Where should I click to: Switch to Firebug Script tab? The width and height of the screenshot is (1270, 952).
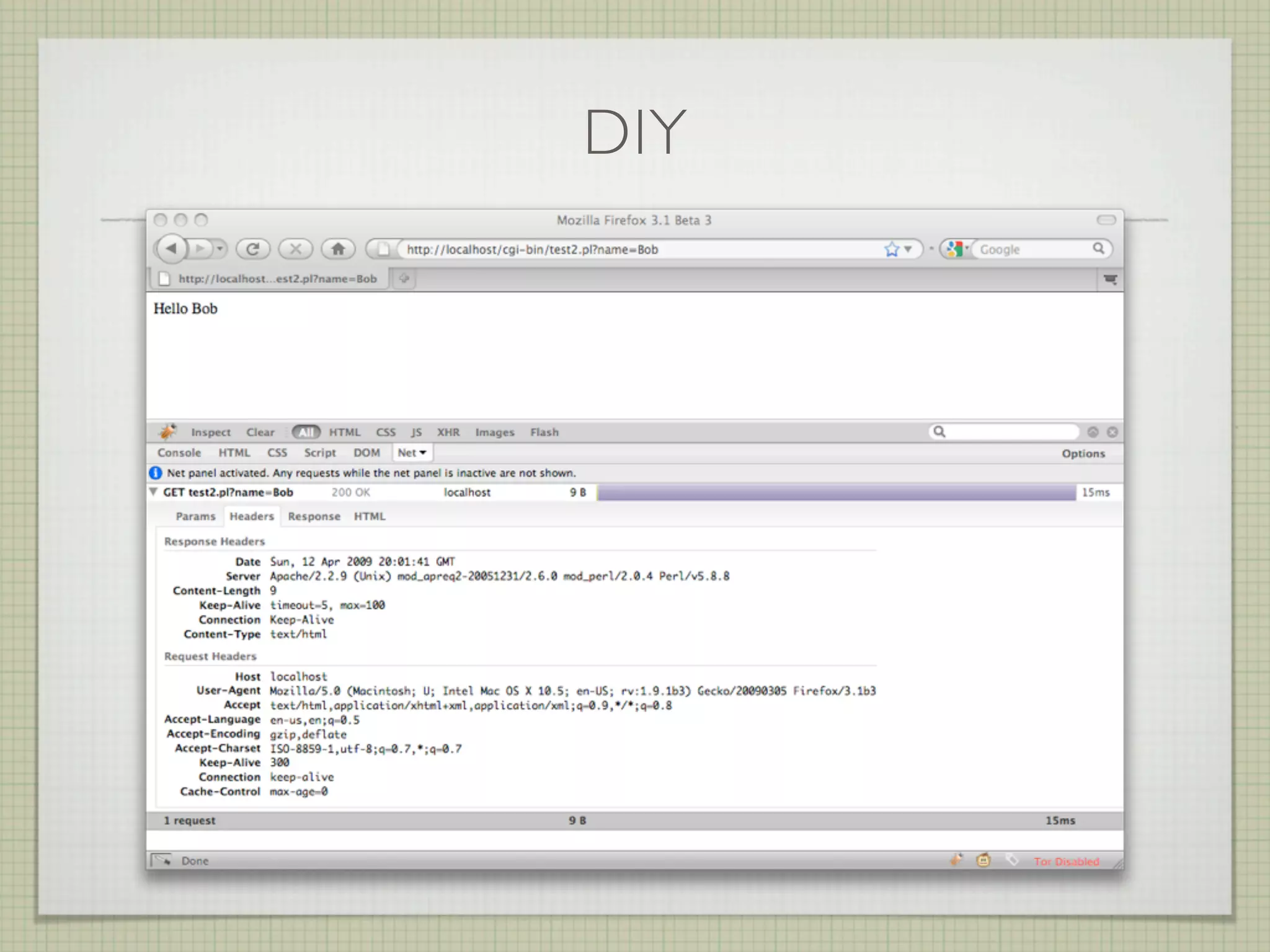coord(320,453)
